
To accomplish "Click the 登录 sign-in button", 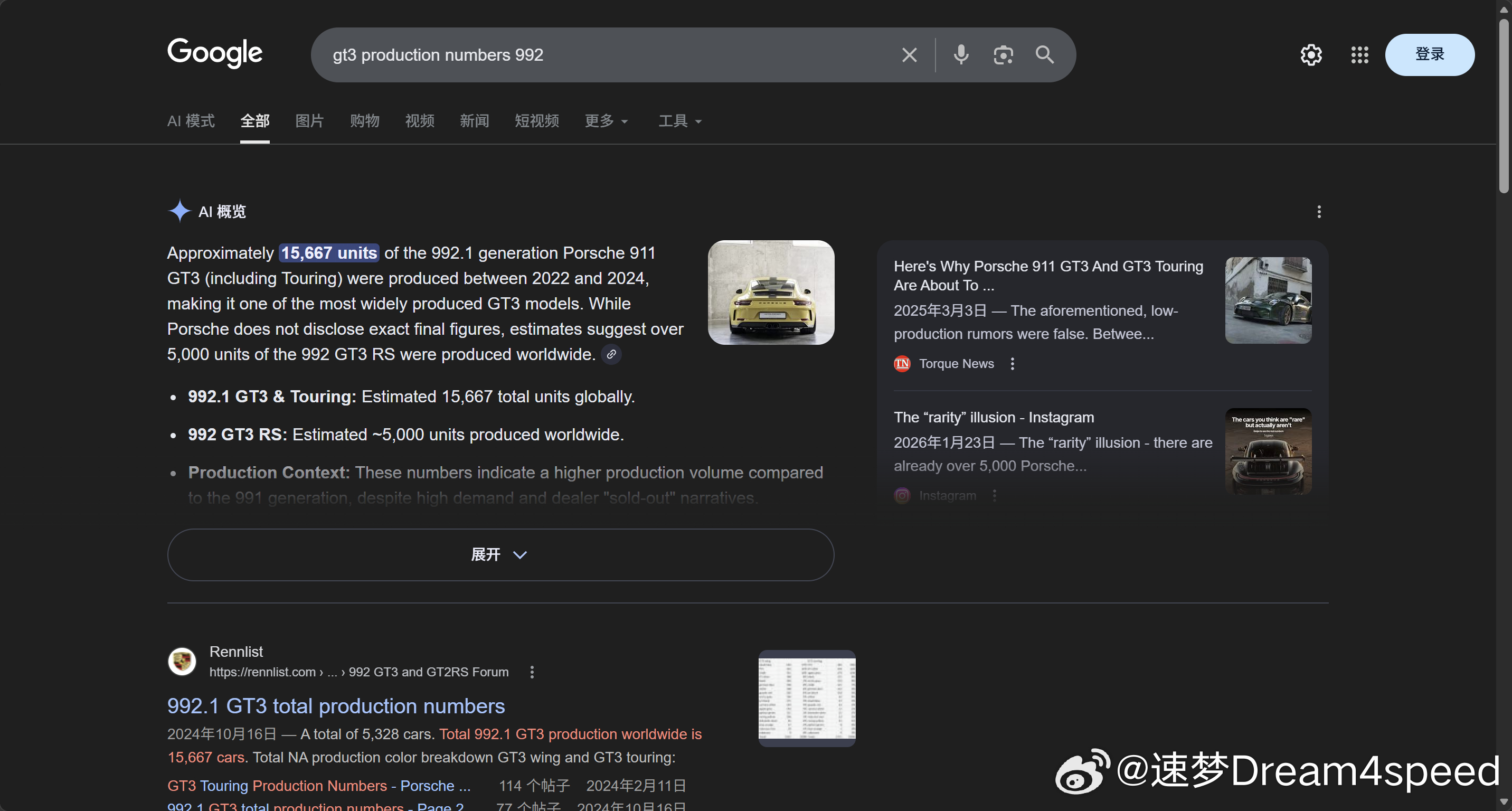I will (1429, 54).
